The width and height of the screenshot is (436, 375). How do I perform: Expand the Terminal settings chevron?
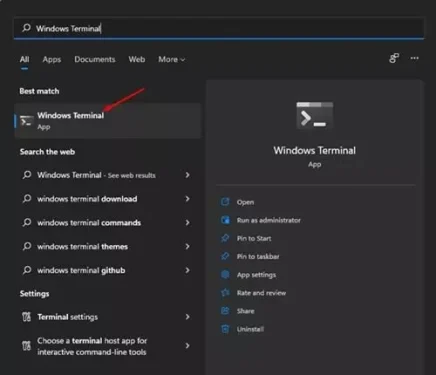click(x=187, y=317)
